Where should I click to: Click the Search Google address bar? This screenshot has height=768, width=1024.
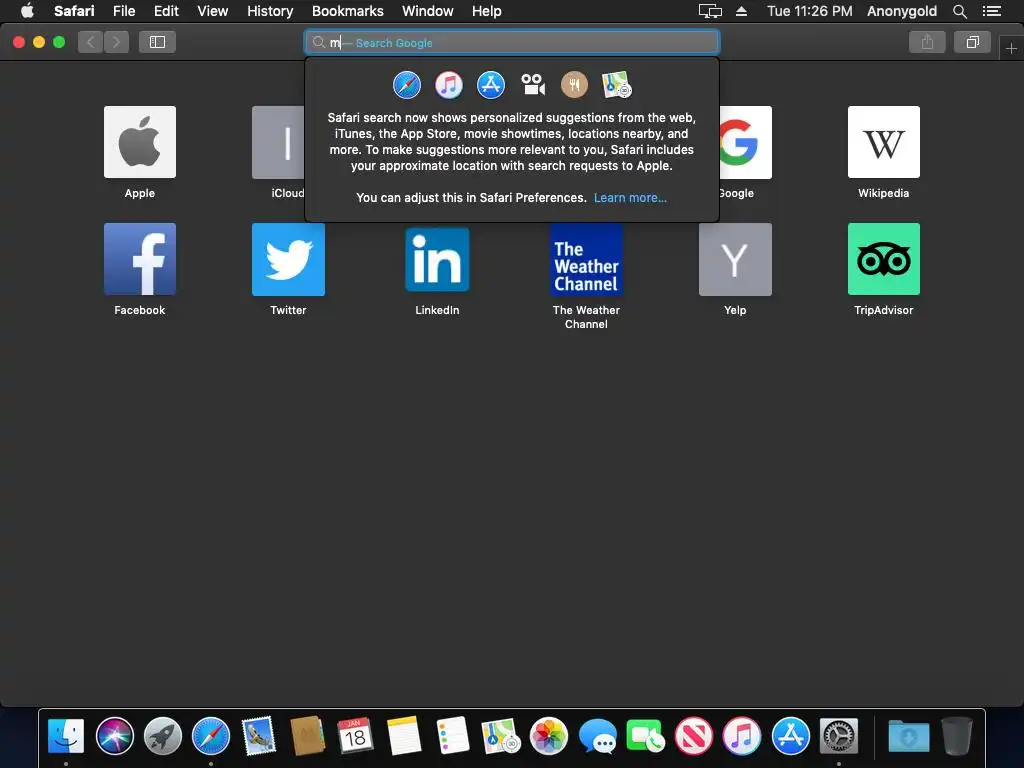[x=511, y=42]
